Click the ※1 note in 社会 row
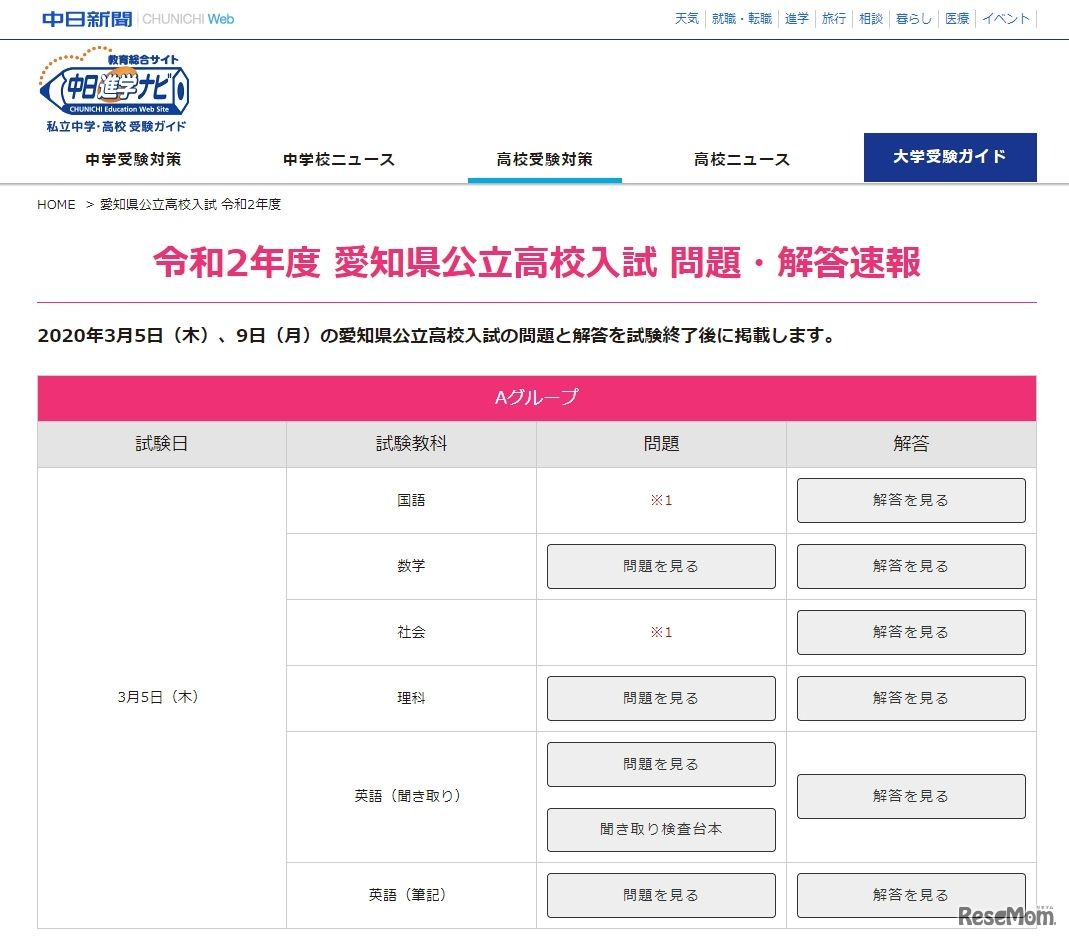The height and width of the screenshot is (939, 1069). coord(661,632)
